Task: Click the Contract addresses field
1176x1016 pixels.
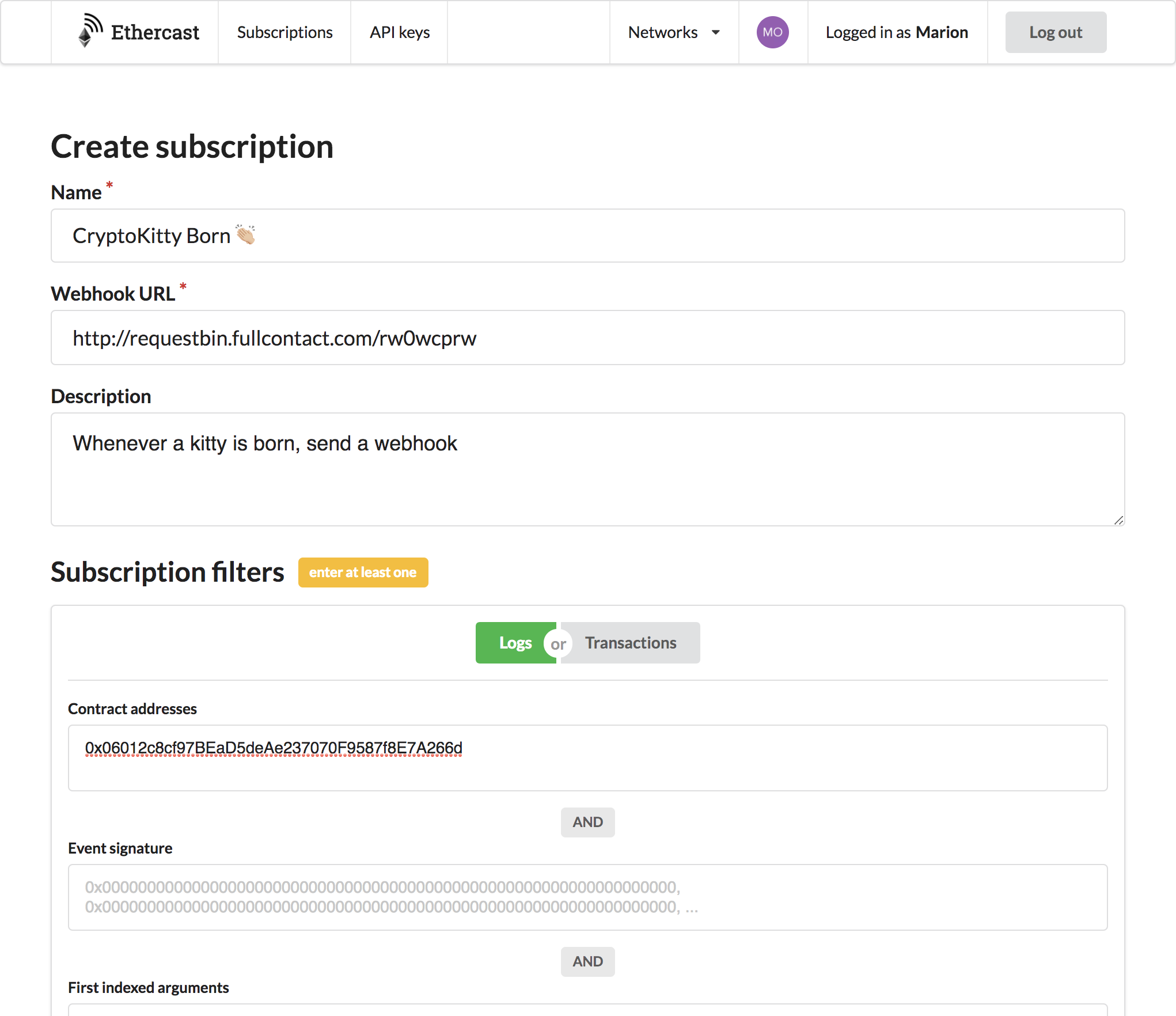Action: (x=587, y=757)
